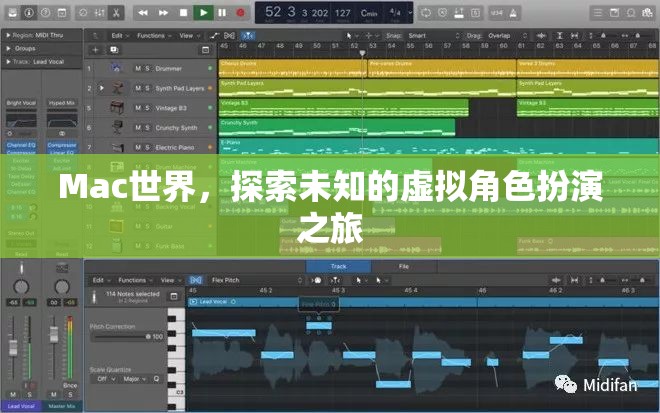Open the Note Pads button
The image size is (660, 413).
click(x=614, y=13)
